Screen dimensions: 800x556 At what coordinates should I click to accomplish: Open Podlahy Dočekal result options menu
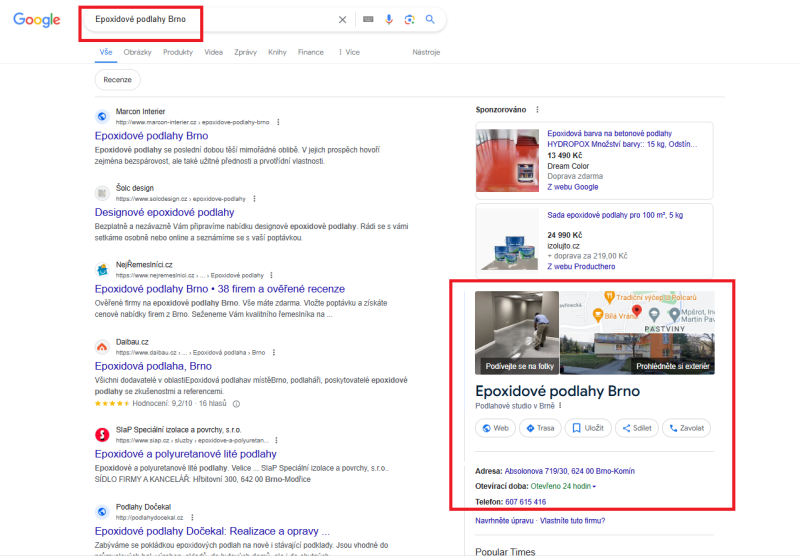point(192,517)
